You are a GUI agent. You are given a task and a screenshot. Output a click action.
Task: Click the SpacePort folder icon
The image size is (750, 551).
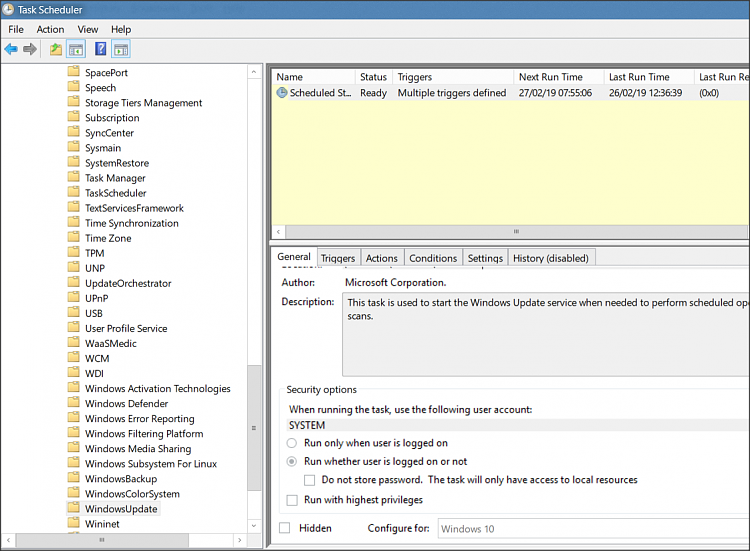click(x=73, y=72)
